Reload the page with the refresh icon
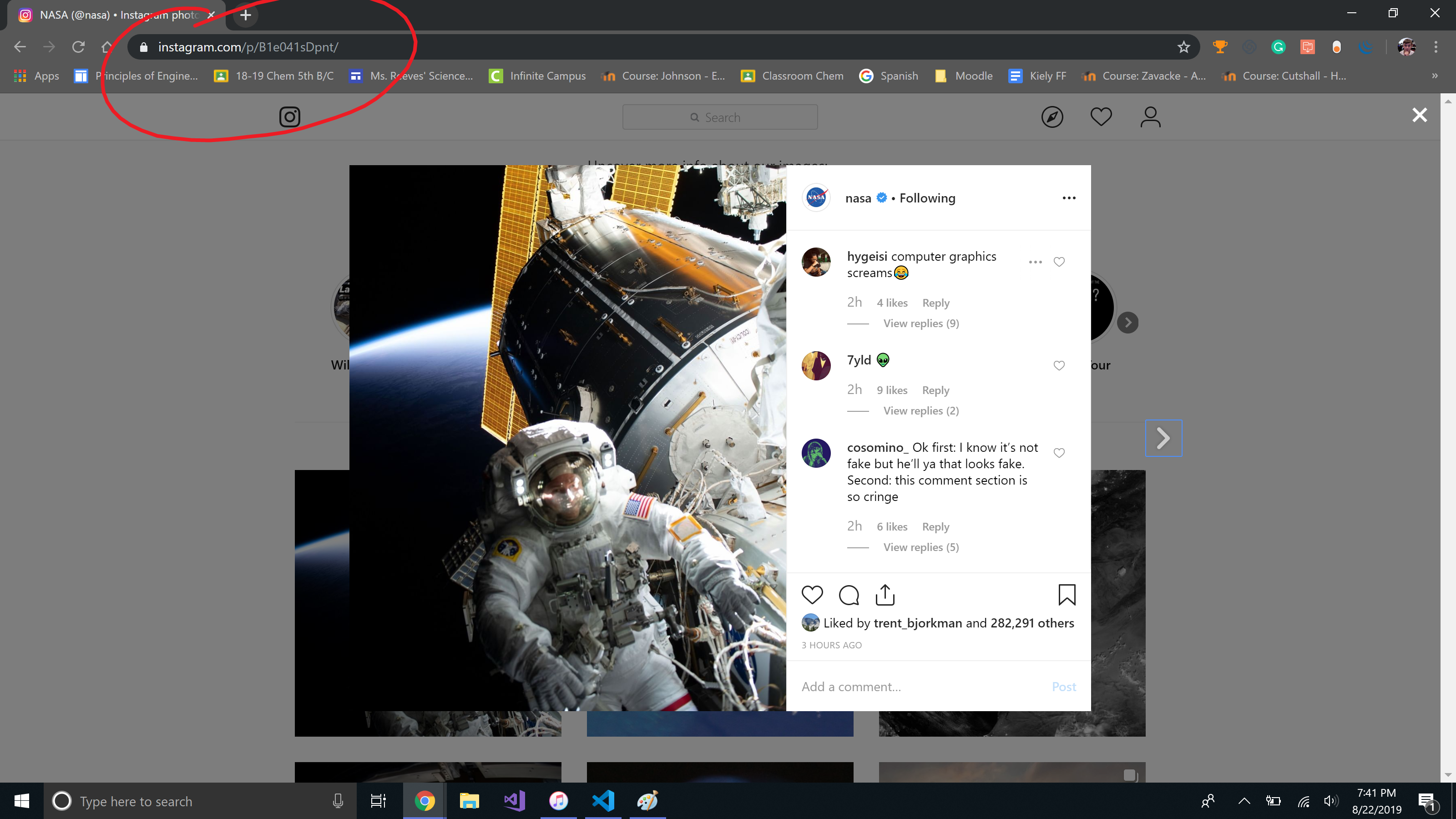This screenshot has height=819, width=1456. click(79, 47)
